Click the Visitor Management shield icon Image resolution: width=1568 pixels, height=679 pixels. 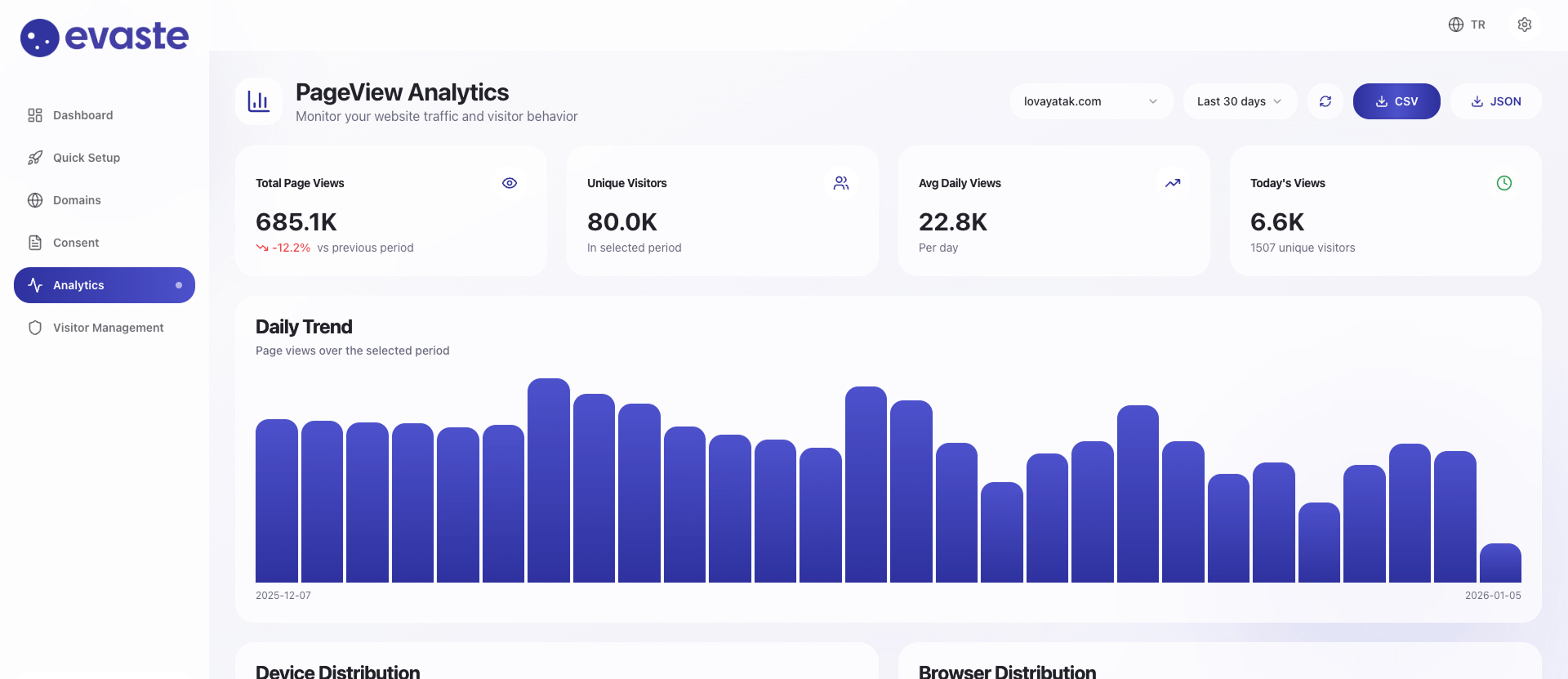pyautogui.click(x=35, y=328)
